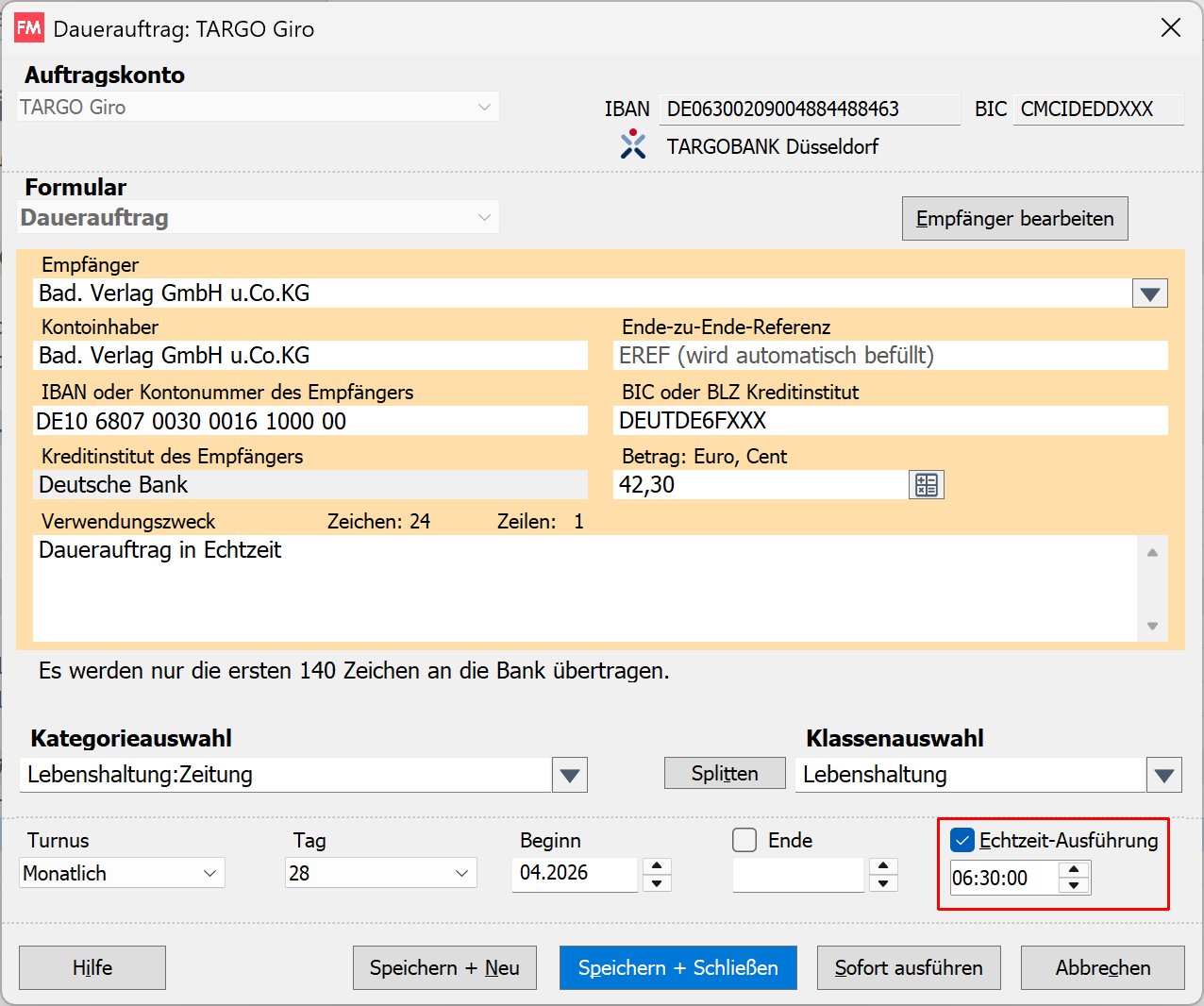Click the FM application logo icon

(x=29, y=28)
